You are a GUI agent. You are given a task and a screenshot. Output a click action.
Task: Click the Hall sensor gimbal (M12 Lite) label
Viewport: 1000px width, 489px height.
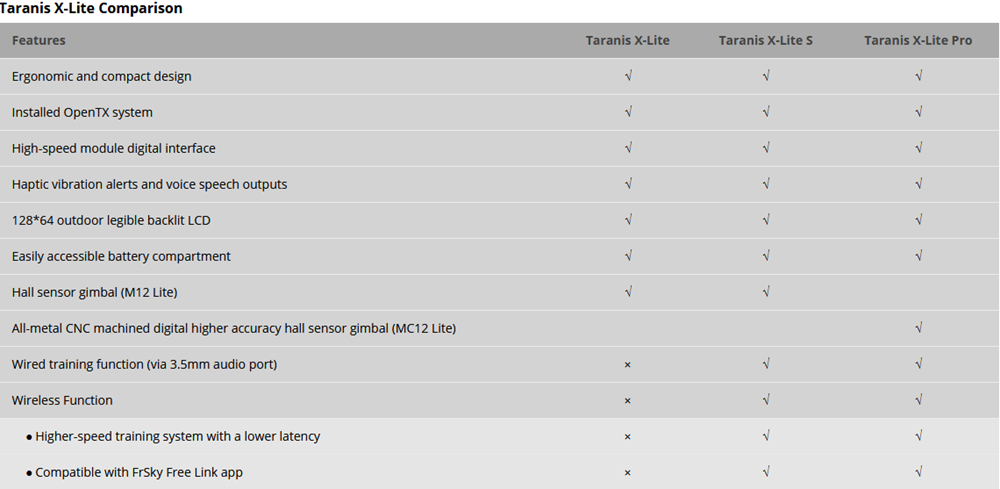pyautogui.click(x=94, y=292)
